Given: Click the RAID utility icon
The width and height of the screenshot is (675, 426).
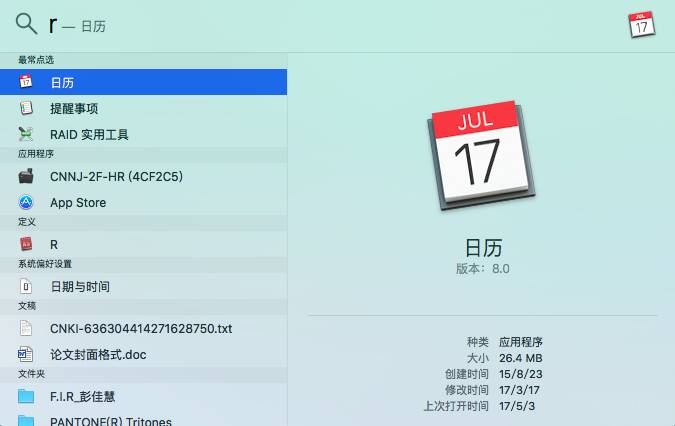Looking at the screenshot, I should [26, 134].
